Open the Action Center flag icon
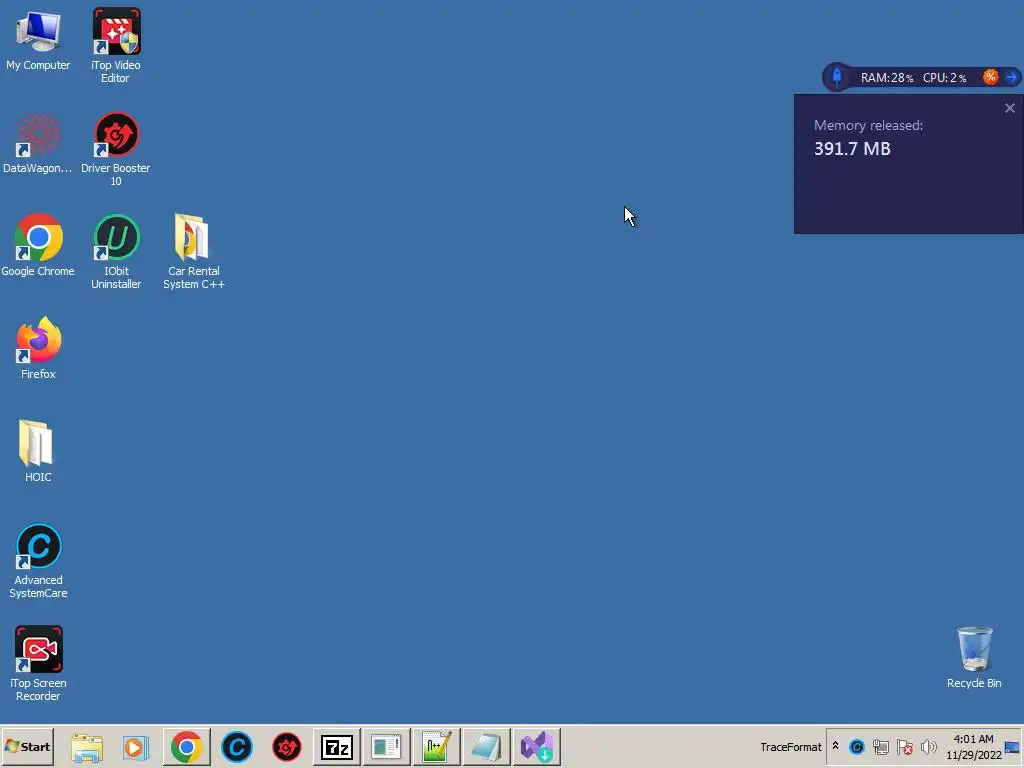Screen dimensions: 1024x768 click(905, 746)
